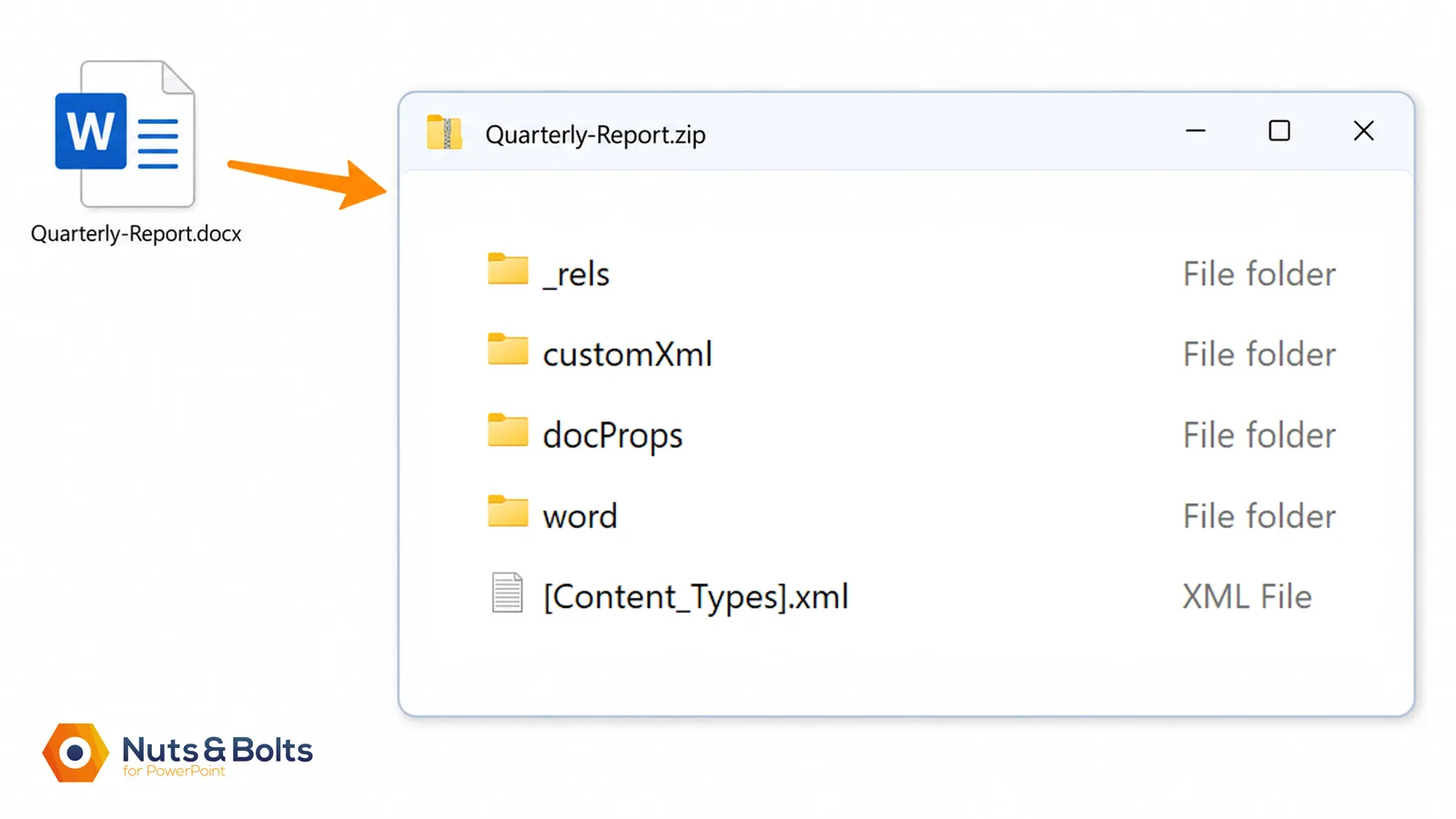Image resolution: width=1456 pixels, height=819 pixels.
Task: Click the customXml folder name
Action: coord(628,354)
